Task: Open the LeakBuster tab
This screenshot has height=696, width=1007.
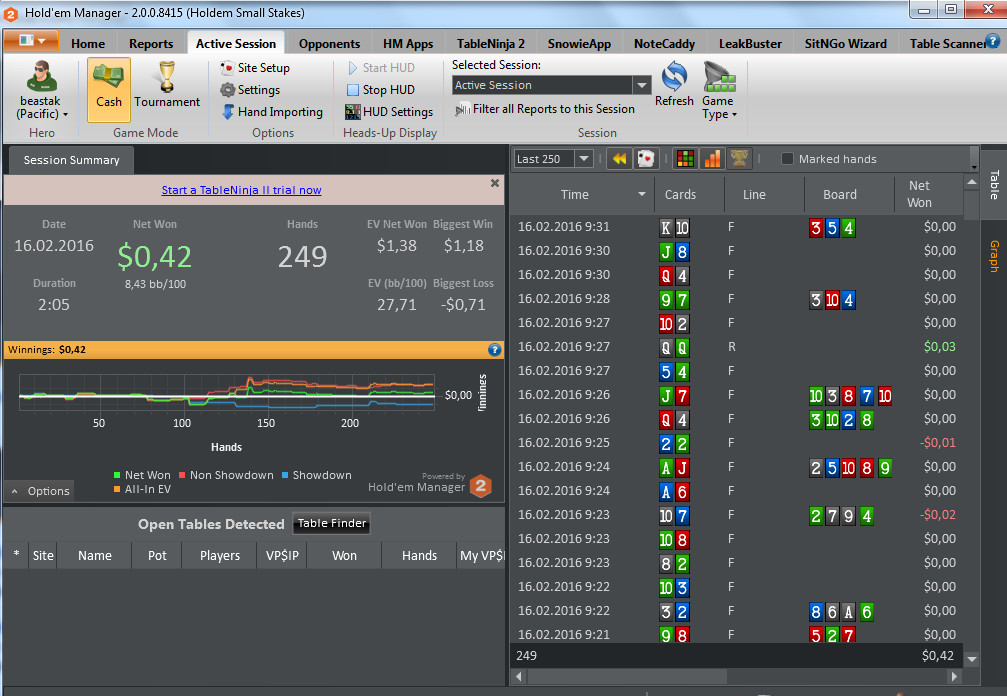Action: (x=750, y=44)
